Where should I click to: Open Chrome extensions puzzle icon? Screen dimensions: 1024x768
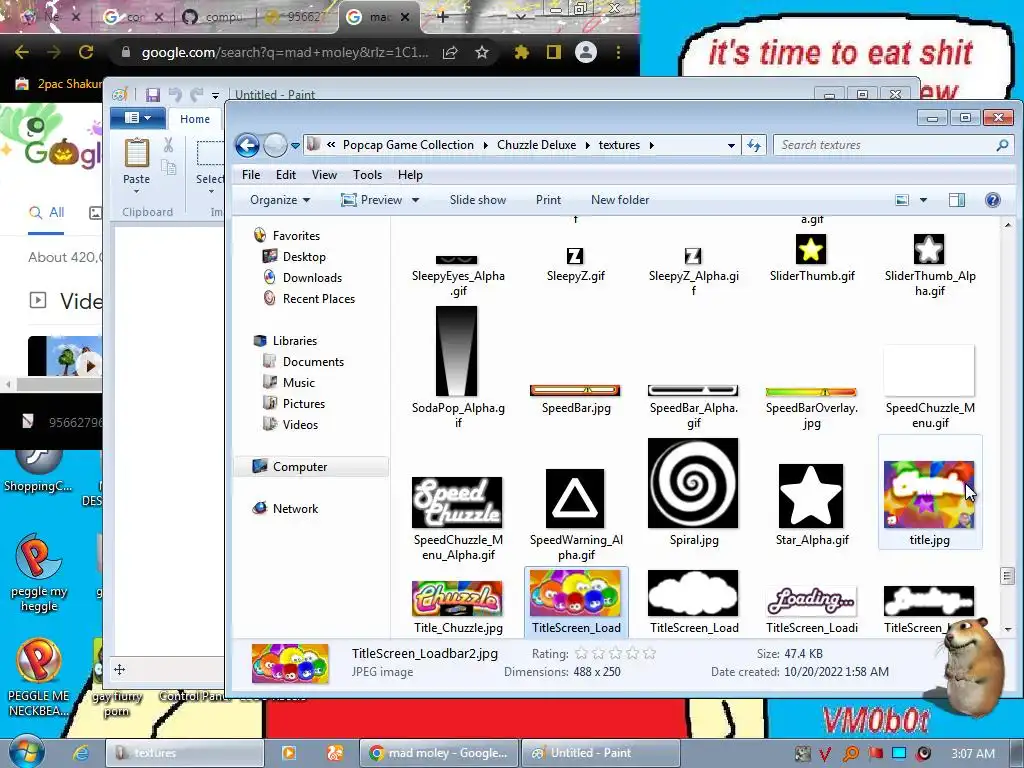(x=521, y=52)
